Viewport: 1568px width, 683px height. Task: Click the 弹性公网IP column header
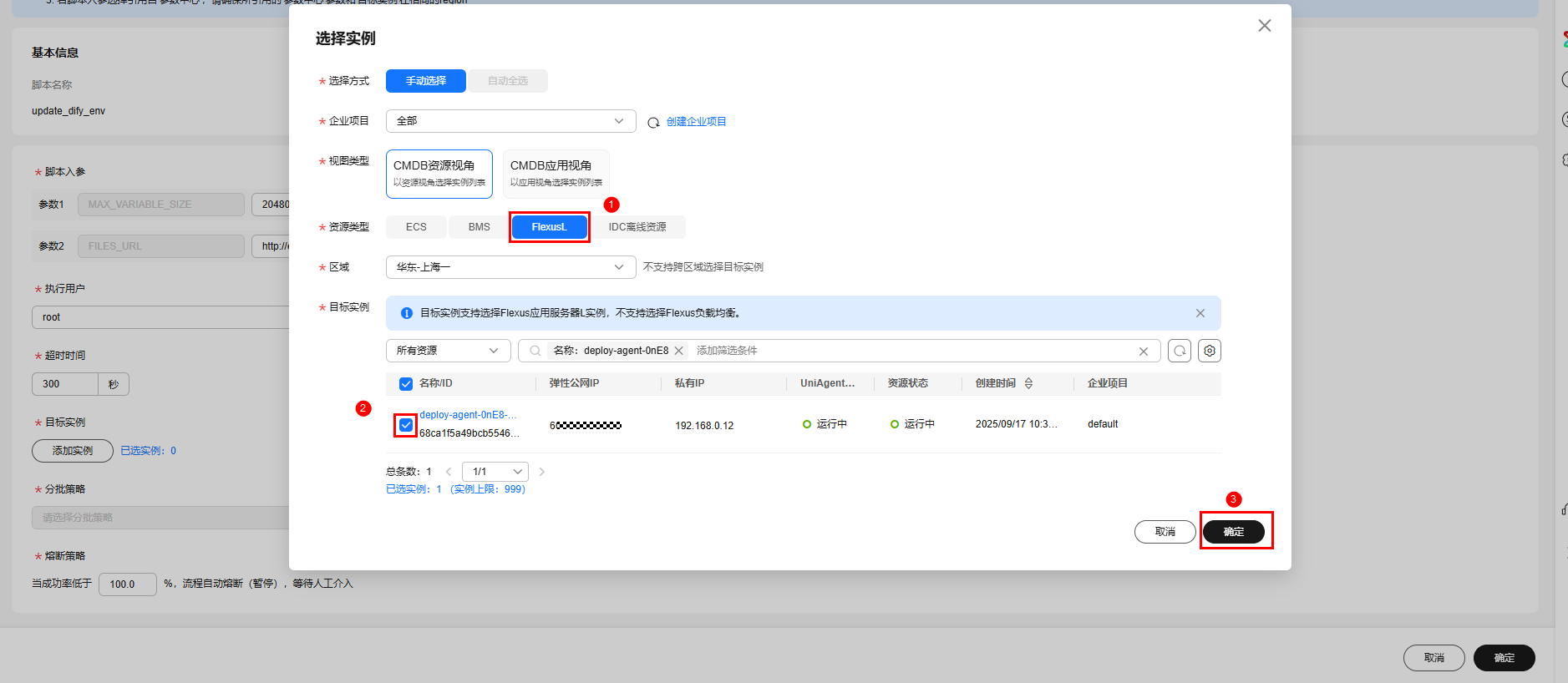click(574, 383)
